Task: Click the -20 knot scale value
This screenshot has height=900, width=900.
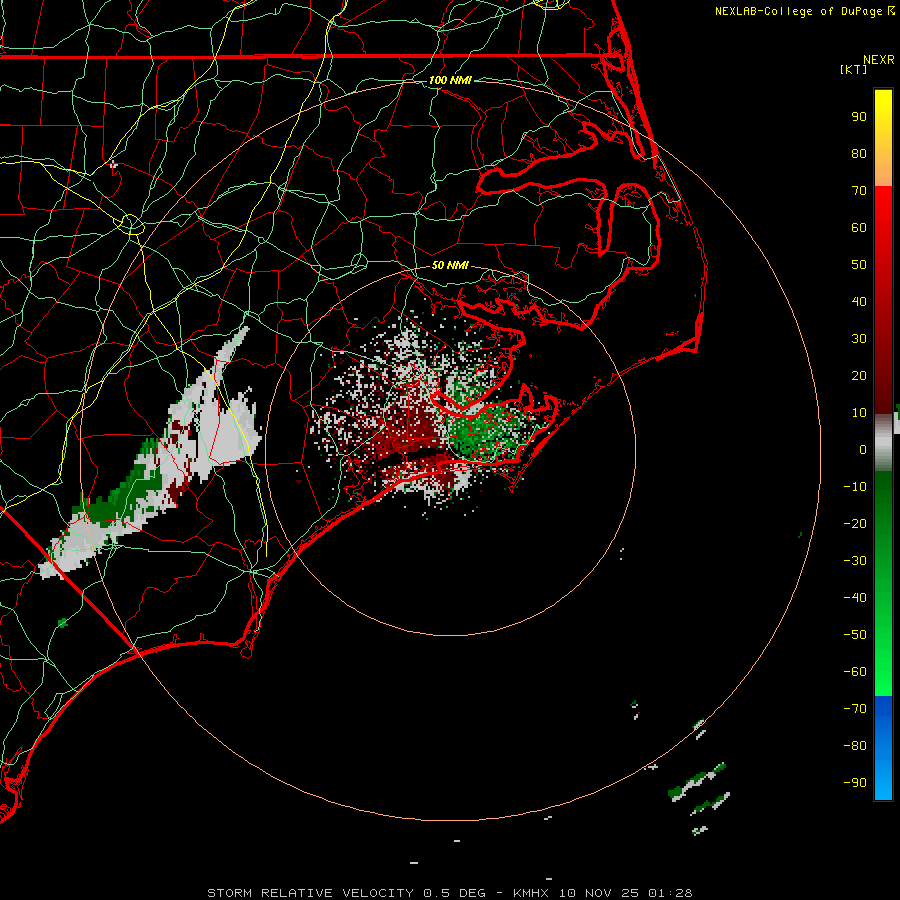Action: pos(855,523)
